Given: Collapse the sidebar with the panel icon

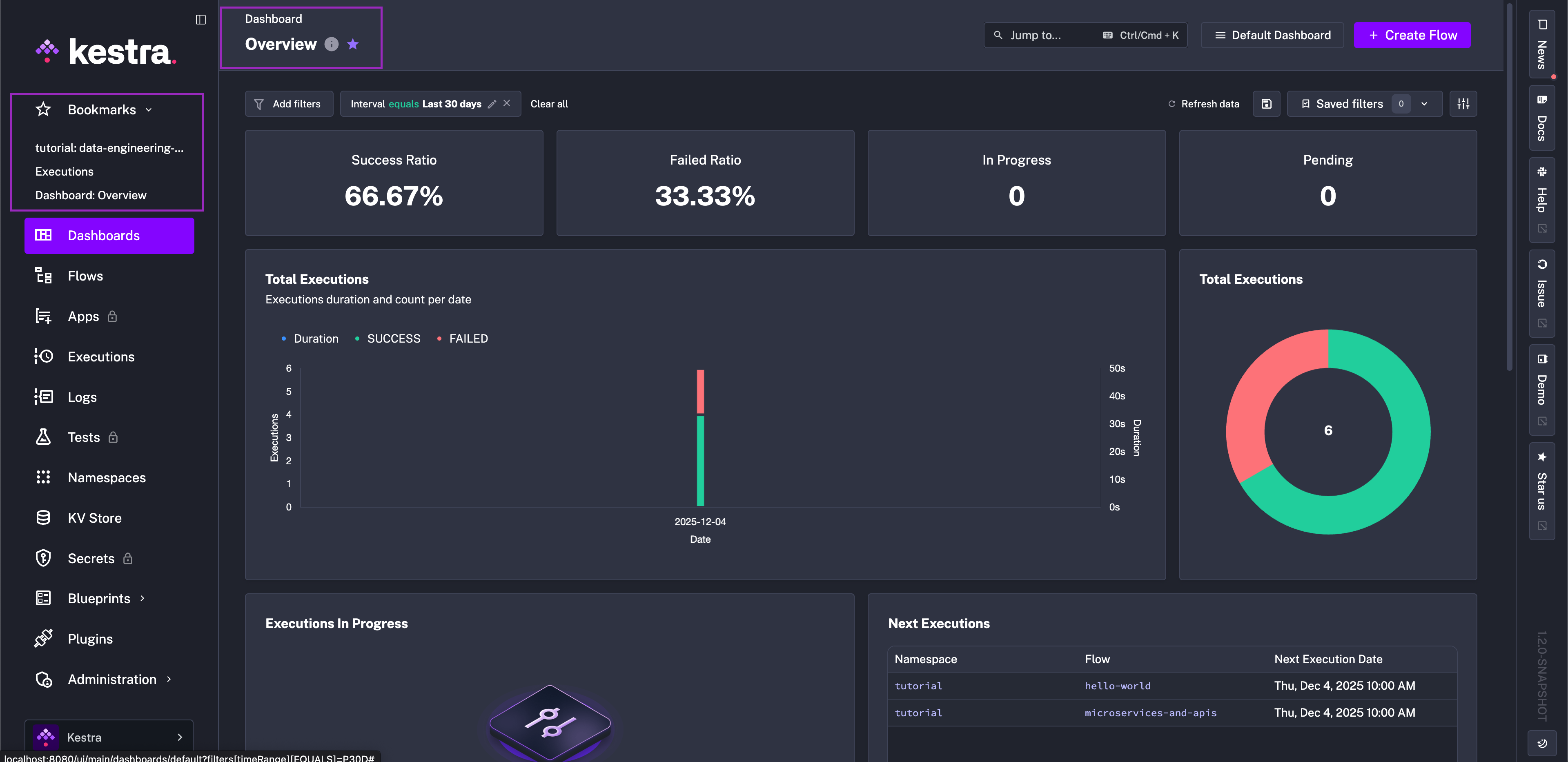Looking at the screenshot, I should point(201,20).
